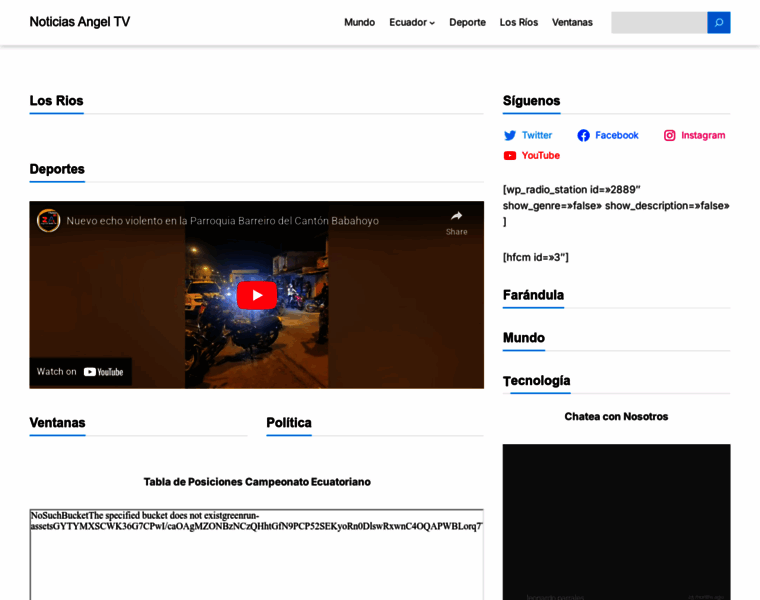Open the Facebook logo icon
The image size is (760, 600).
click(x=584, y=135)
